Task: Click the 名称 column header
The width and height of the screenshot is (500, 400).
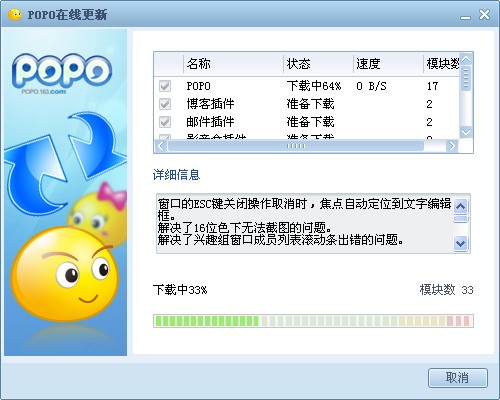Action: coord(233,64)
